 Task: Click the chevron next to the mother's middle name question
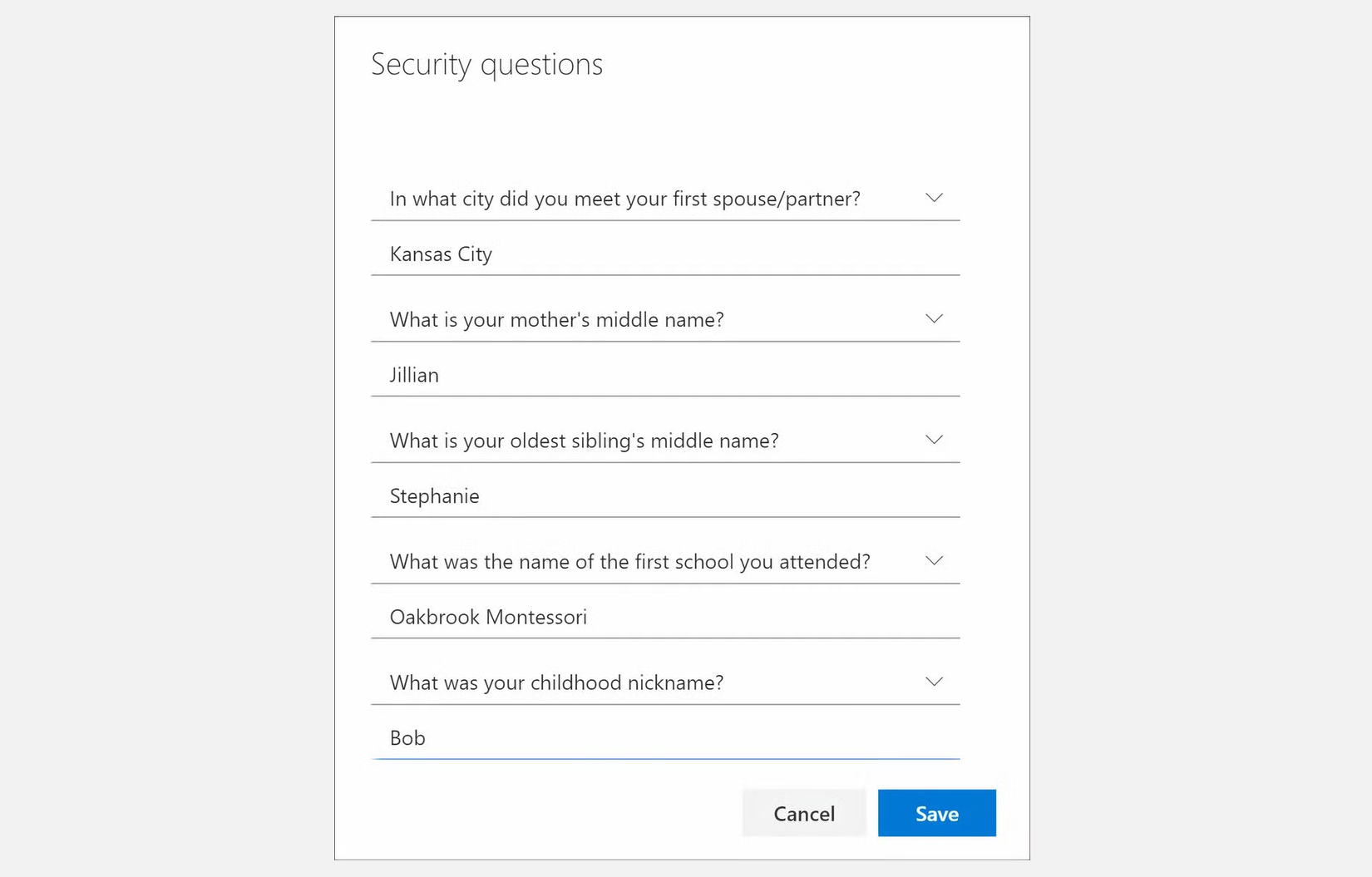(x=934, y=318)
